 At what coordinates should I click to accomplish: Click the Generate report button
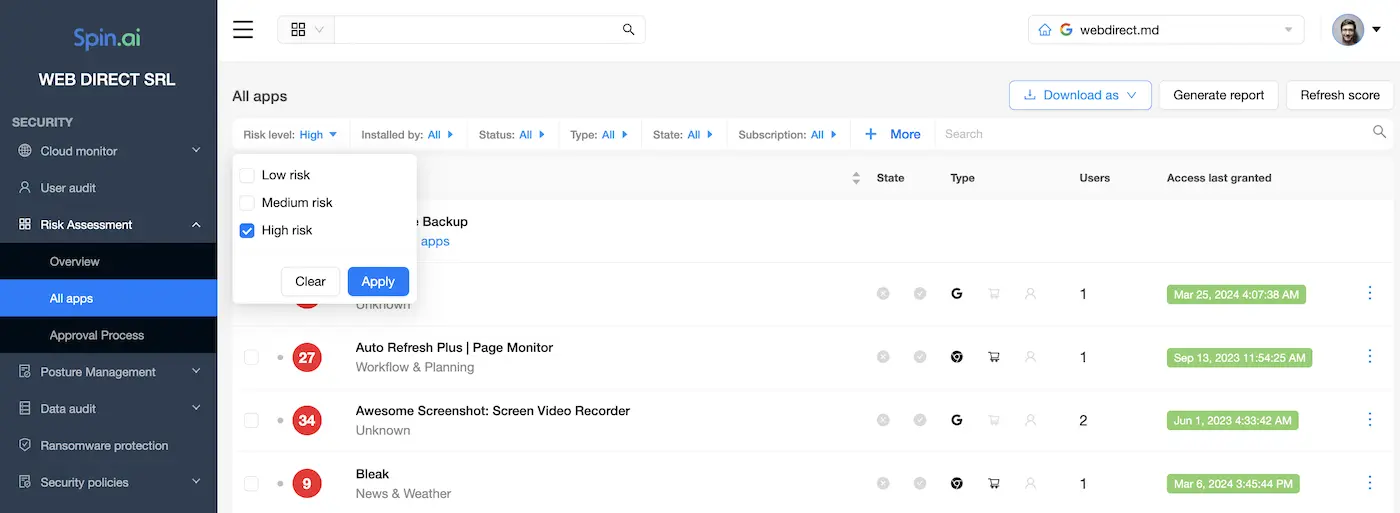pos(1218,95)
